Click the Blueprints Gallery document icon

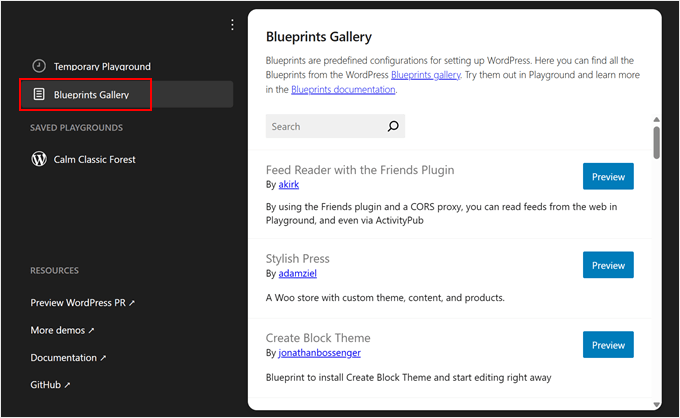click(x=39, y=95)
